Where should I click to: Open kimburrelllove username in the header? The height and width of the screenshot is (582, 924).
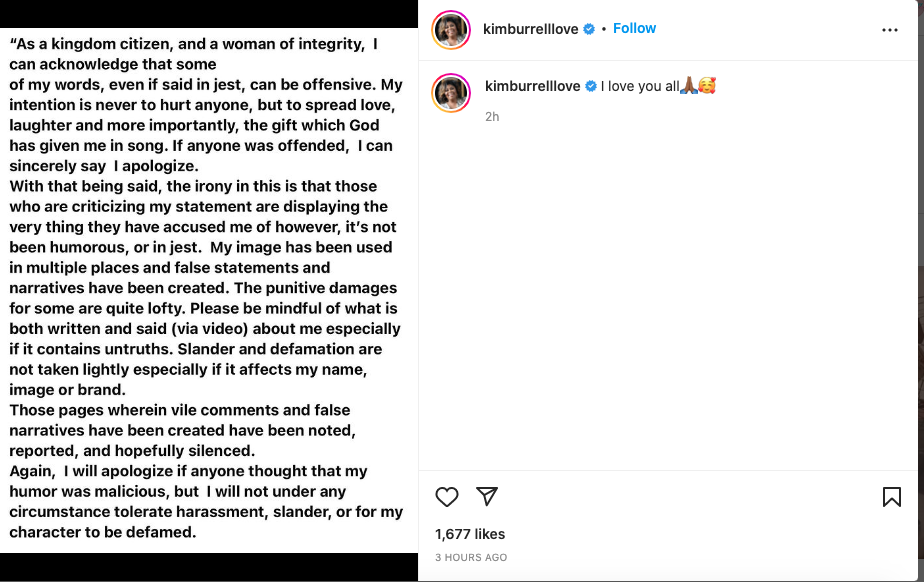530,29
